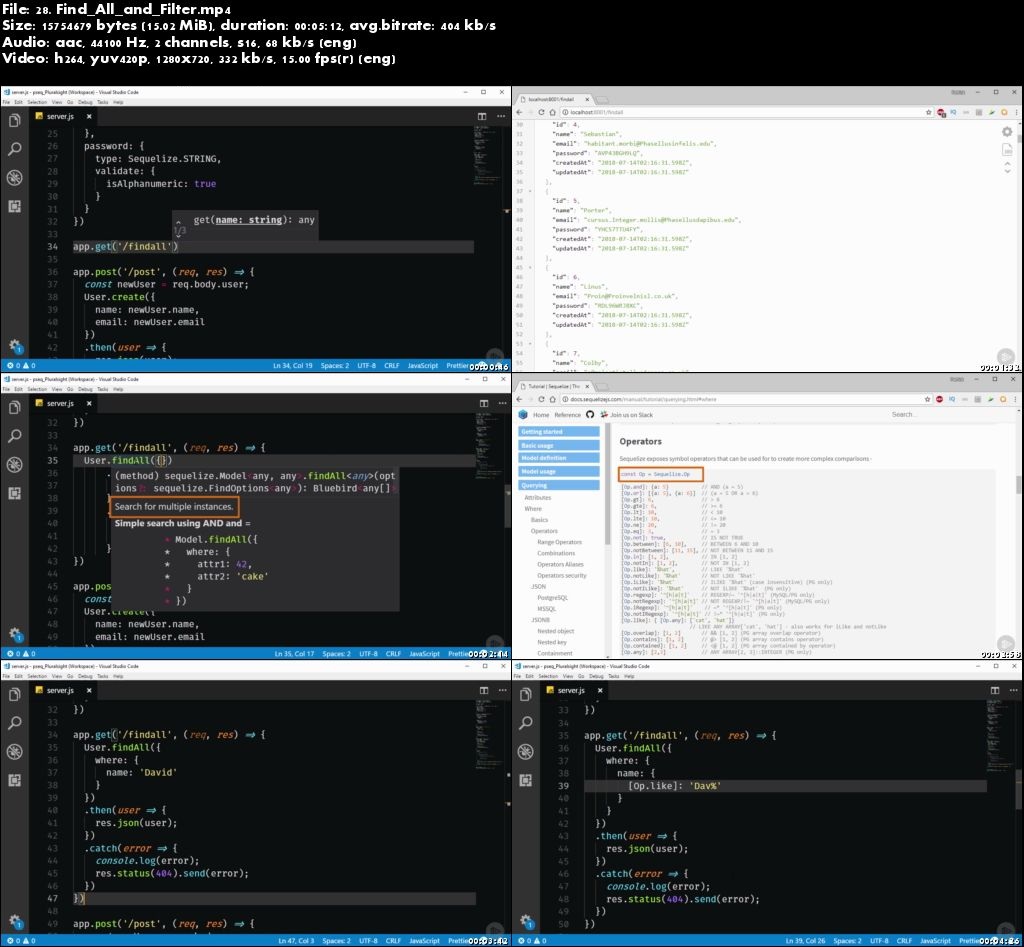Open Explorer in the VS Code window at Ln 34, Col 19

(x=14, y=121)
